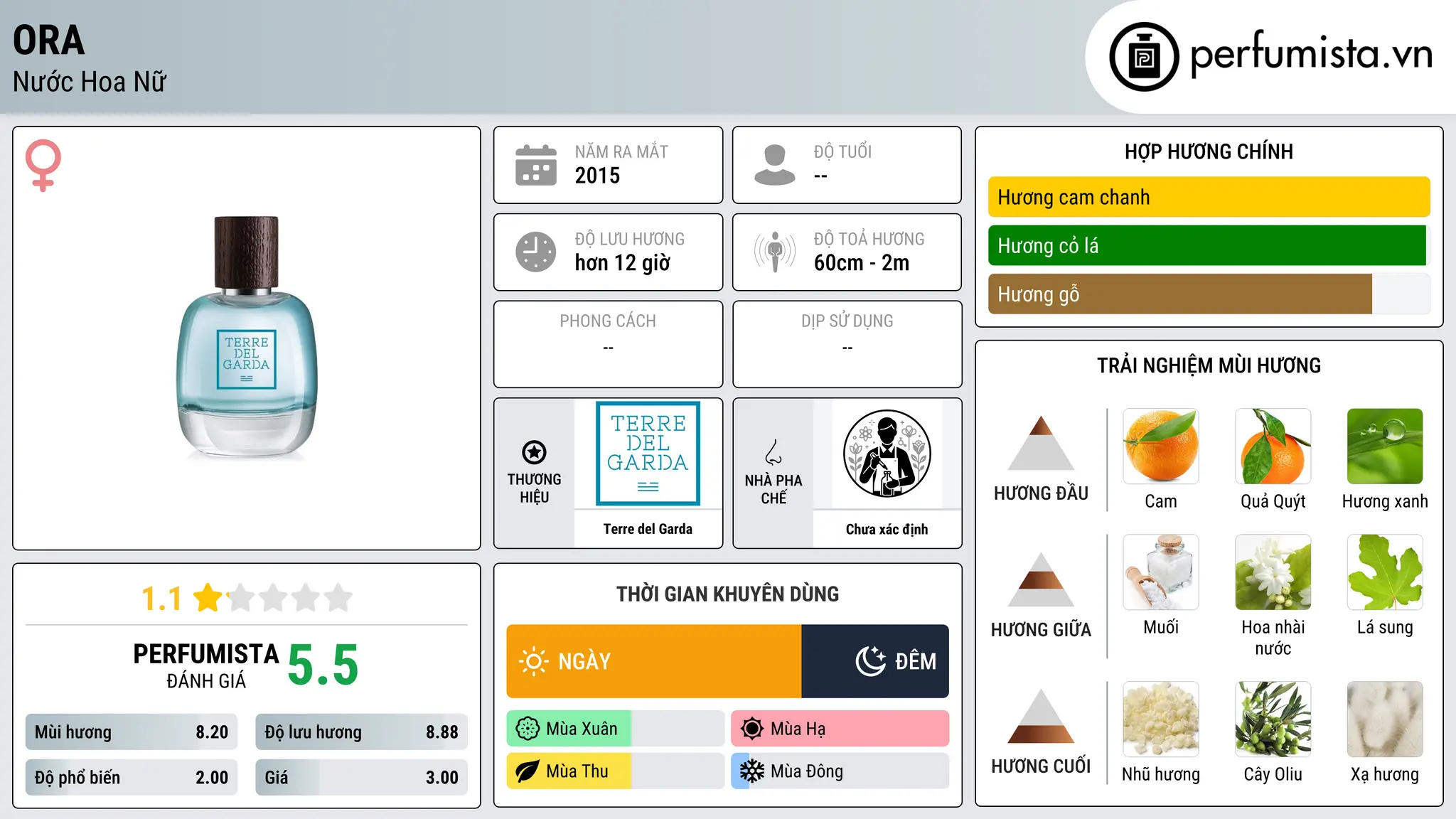Click the flower icon for Mùa Xuân
The image size is (1456, 819).
[x=528, y=729]
